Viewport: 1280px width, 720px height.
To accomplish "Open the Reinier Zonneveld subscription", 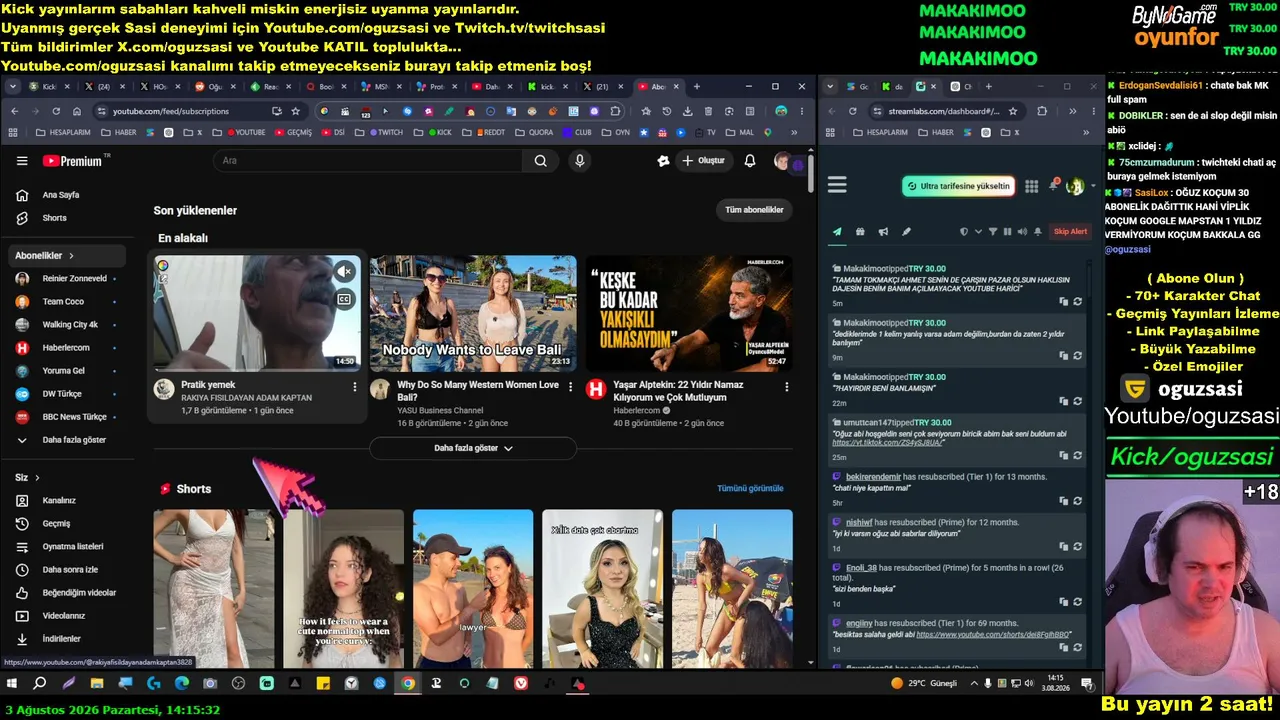I will [x=66, y=279].
